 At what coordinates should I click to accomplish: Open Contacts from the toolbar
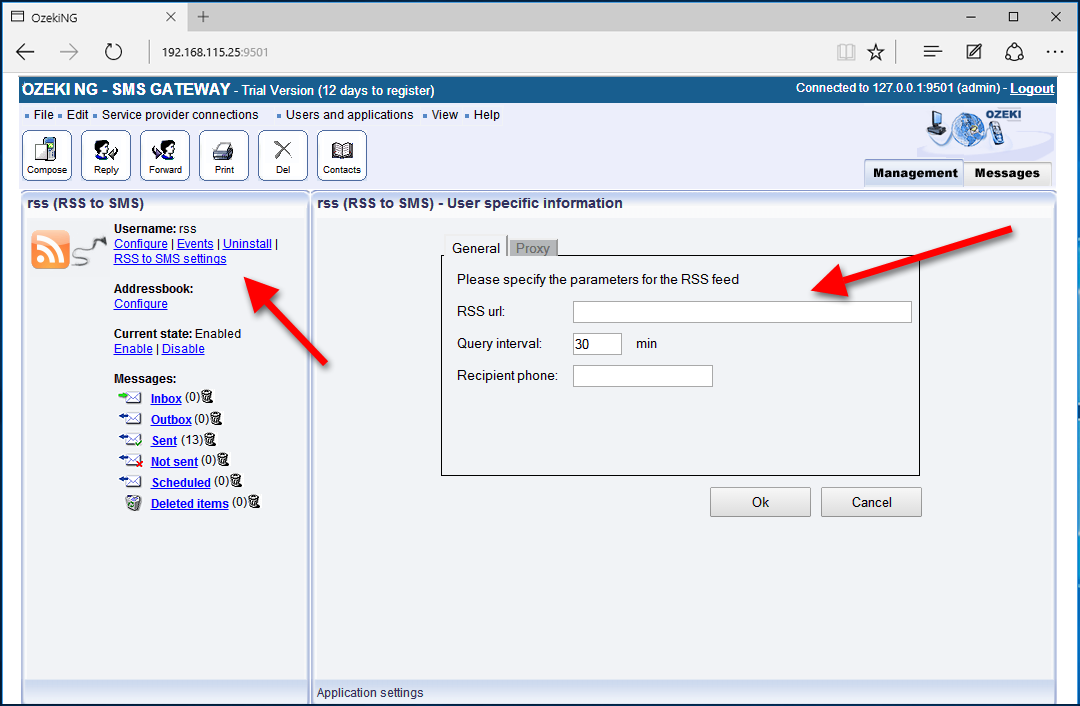[342, 156]
